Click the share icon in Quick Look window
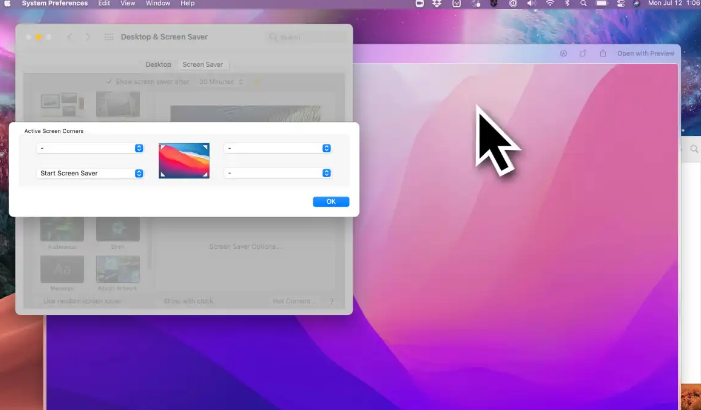 (x=603, y=53)
